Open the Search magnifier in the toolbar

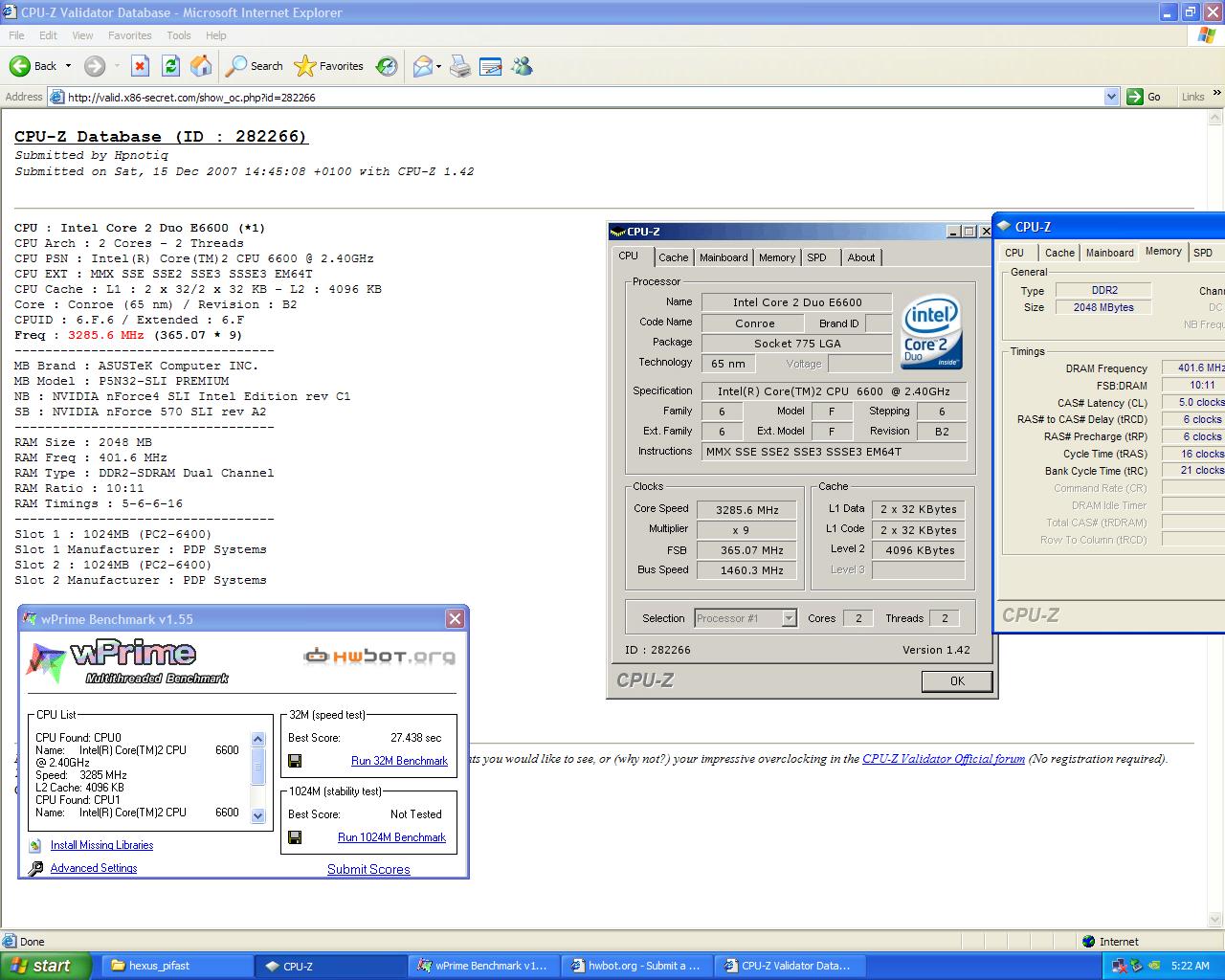255,66
